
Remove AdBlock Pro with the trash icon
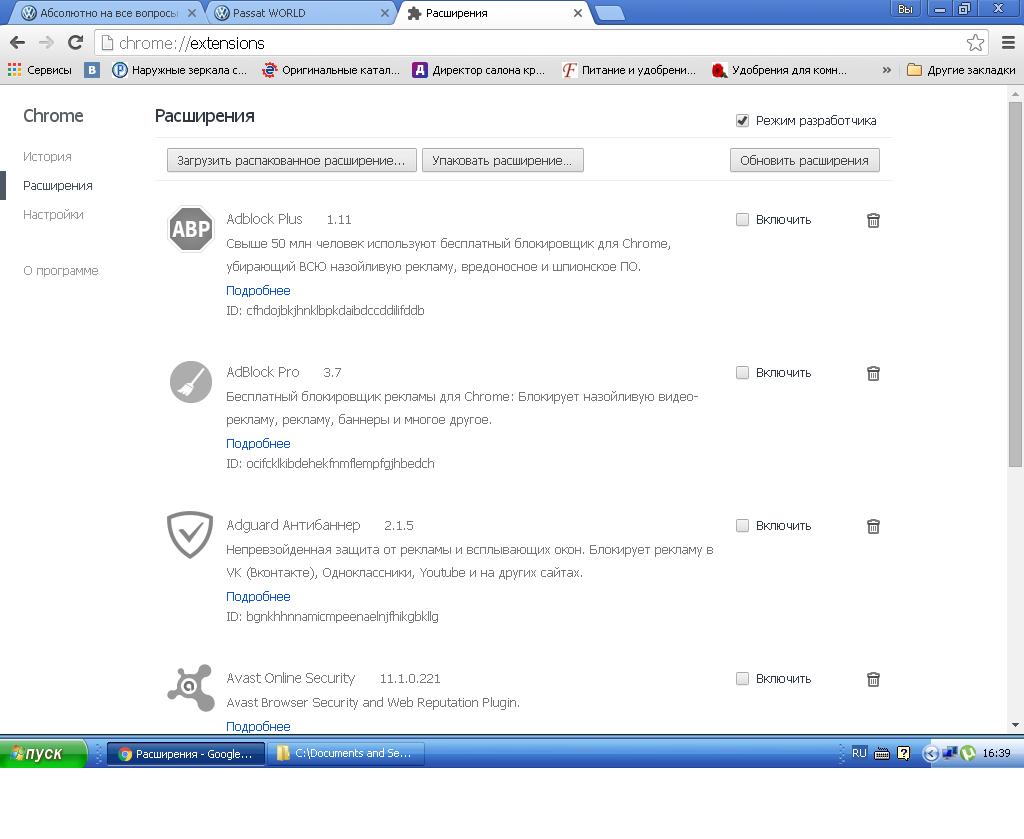click(873, 373)
